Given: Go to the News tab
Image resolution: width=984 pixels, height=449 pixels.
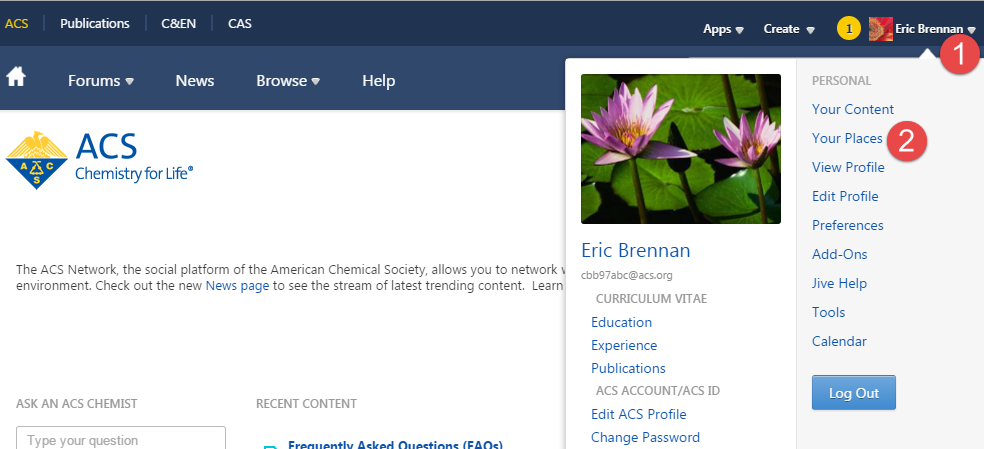Looking at the screenshot, I should coord(195,81).
